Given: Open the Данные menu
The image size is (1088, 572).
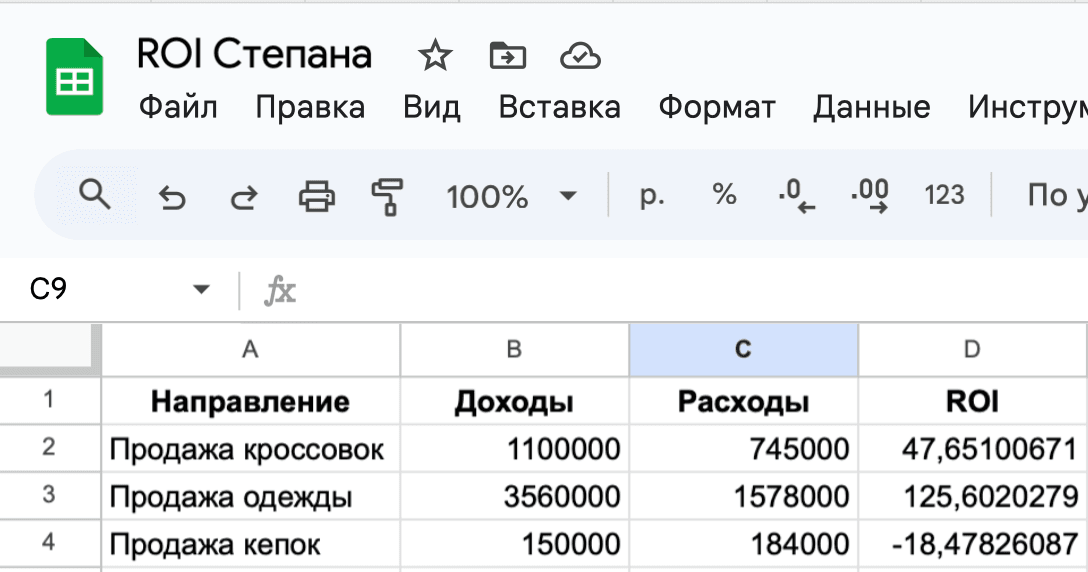Looking at the screenshot, I should pos(872,108).
